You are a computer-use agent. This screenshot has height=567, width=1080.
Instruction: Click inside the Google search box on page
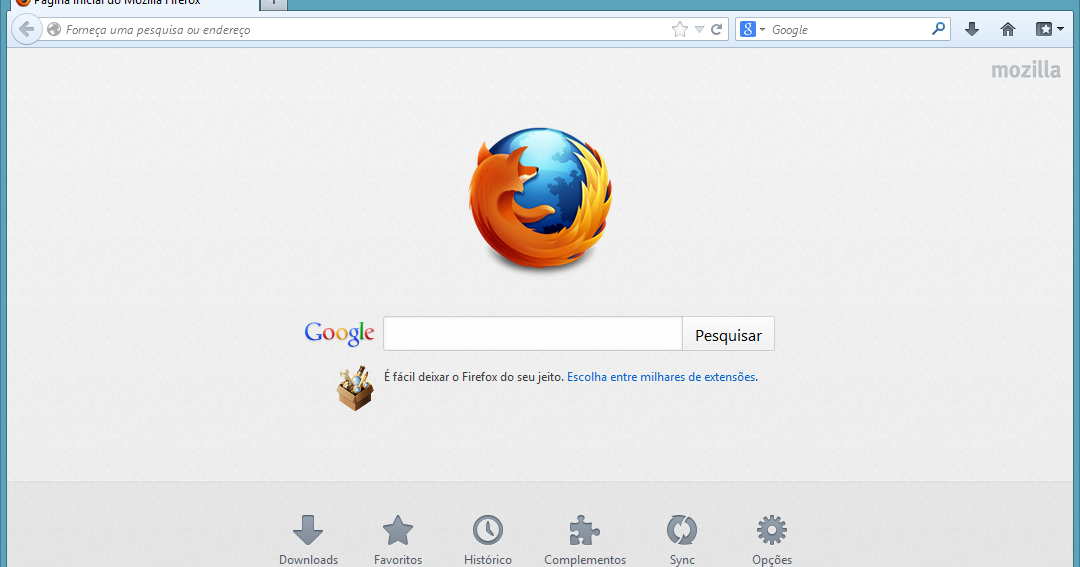[x=532, y=334]
